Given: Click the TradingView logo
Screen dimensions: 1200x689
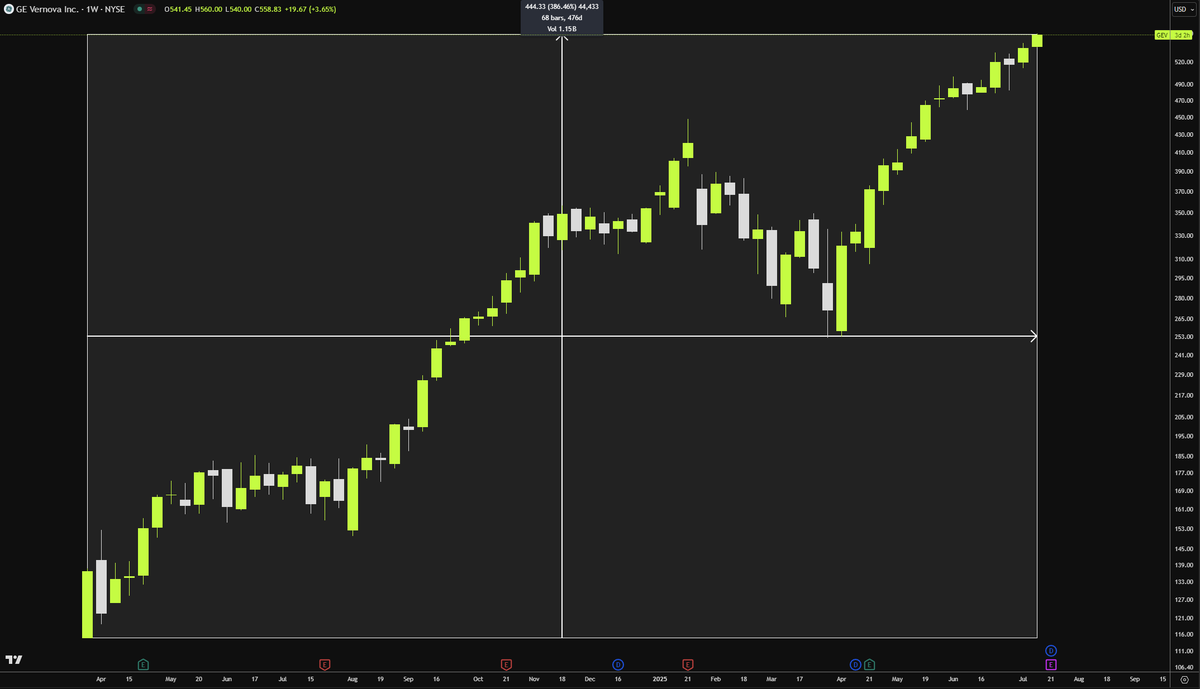Looking at the screenshot, I should click(x=14, y=660).
